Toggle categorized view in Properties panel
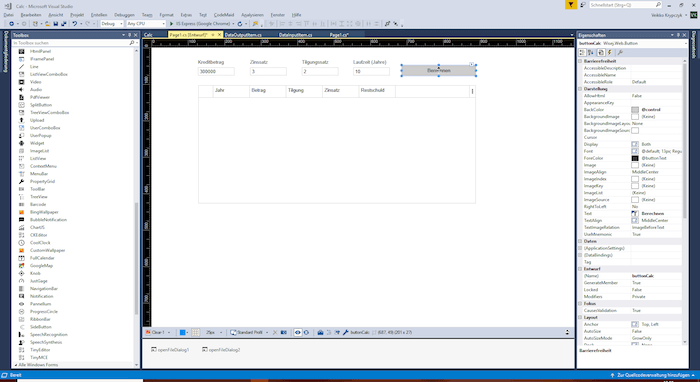The width and height of the screenshot is (700, 382). tap(582, 53)
